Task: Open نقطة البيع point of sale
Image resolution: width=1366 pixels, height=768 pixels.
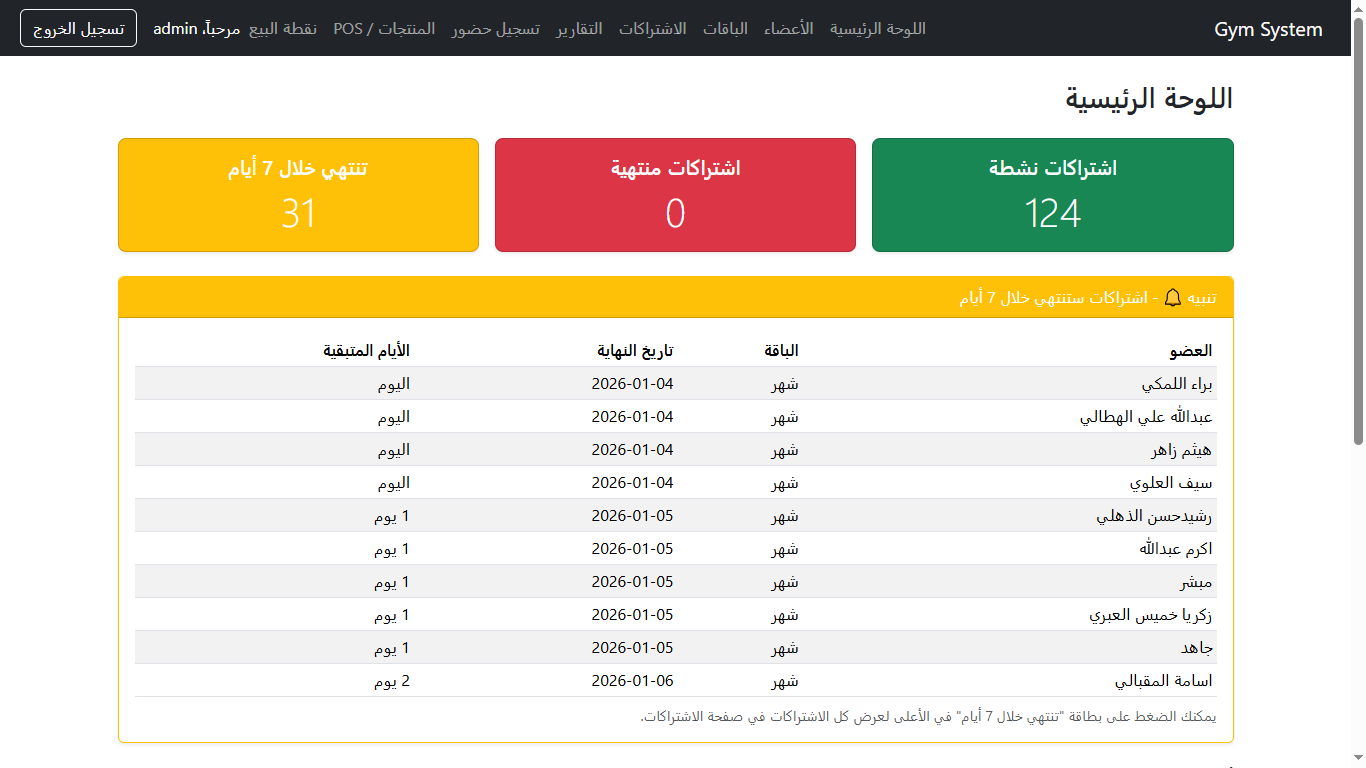Action: point(283,28)
